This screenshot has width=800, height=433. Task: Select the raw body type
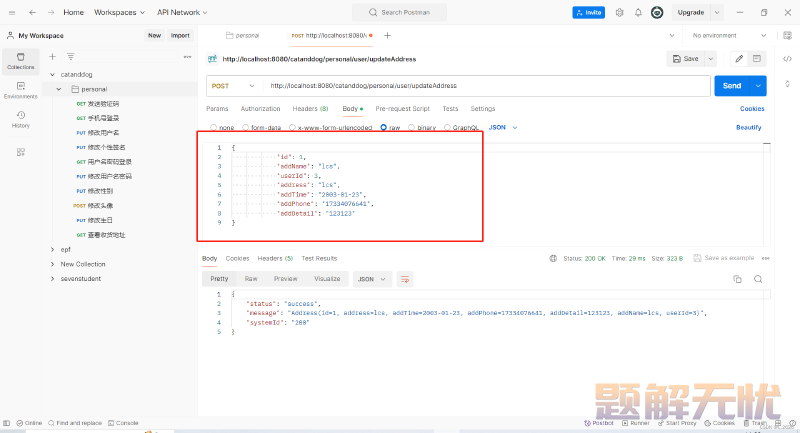(x=384, y=128)
